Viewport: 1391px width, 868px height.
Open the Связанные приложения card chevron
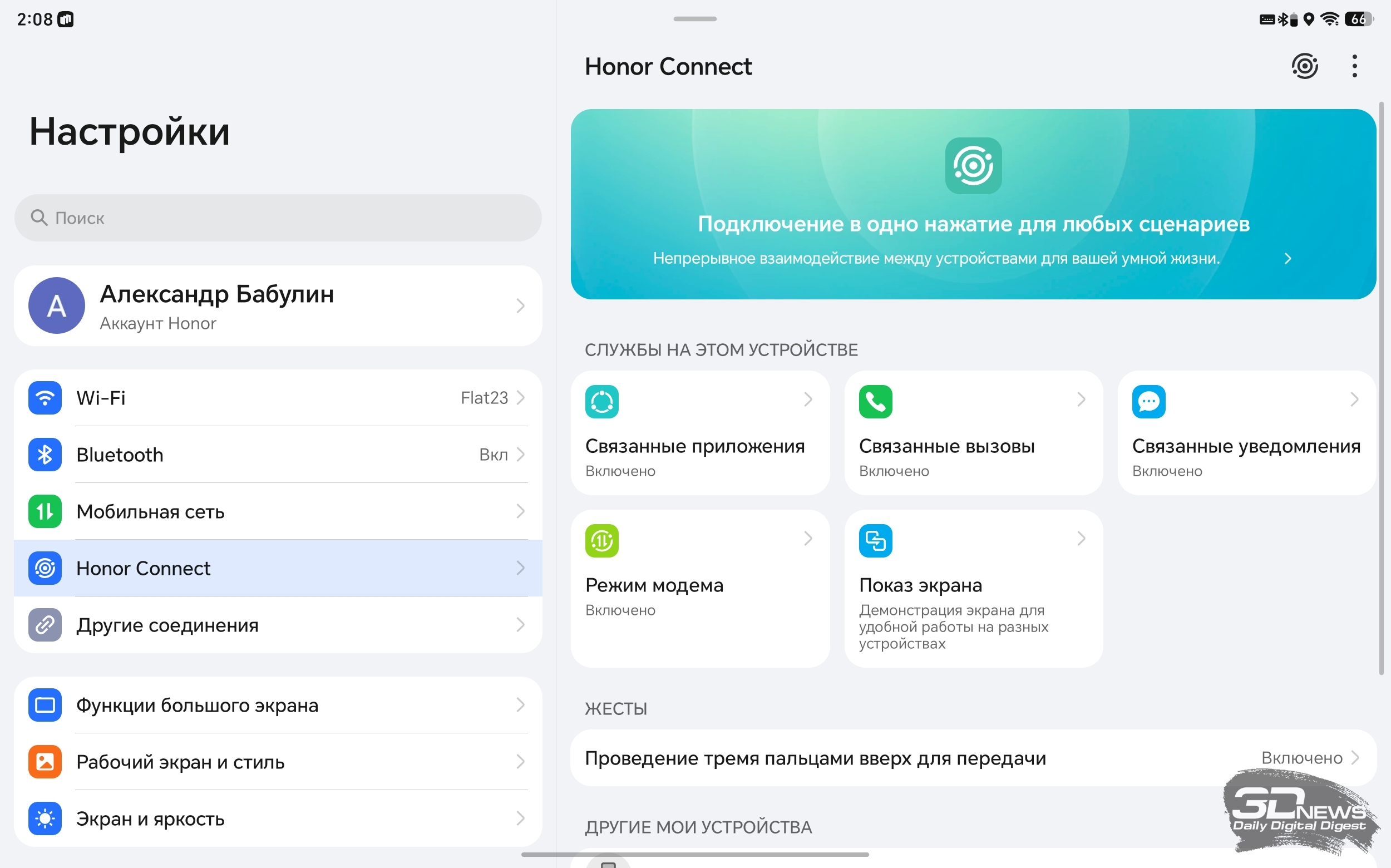pyautogui.click(x=808, y=399)
